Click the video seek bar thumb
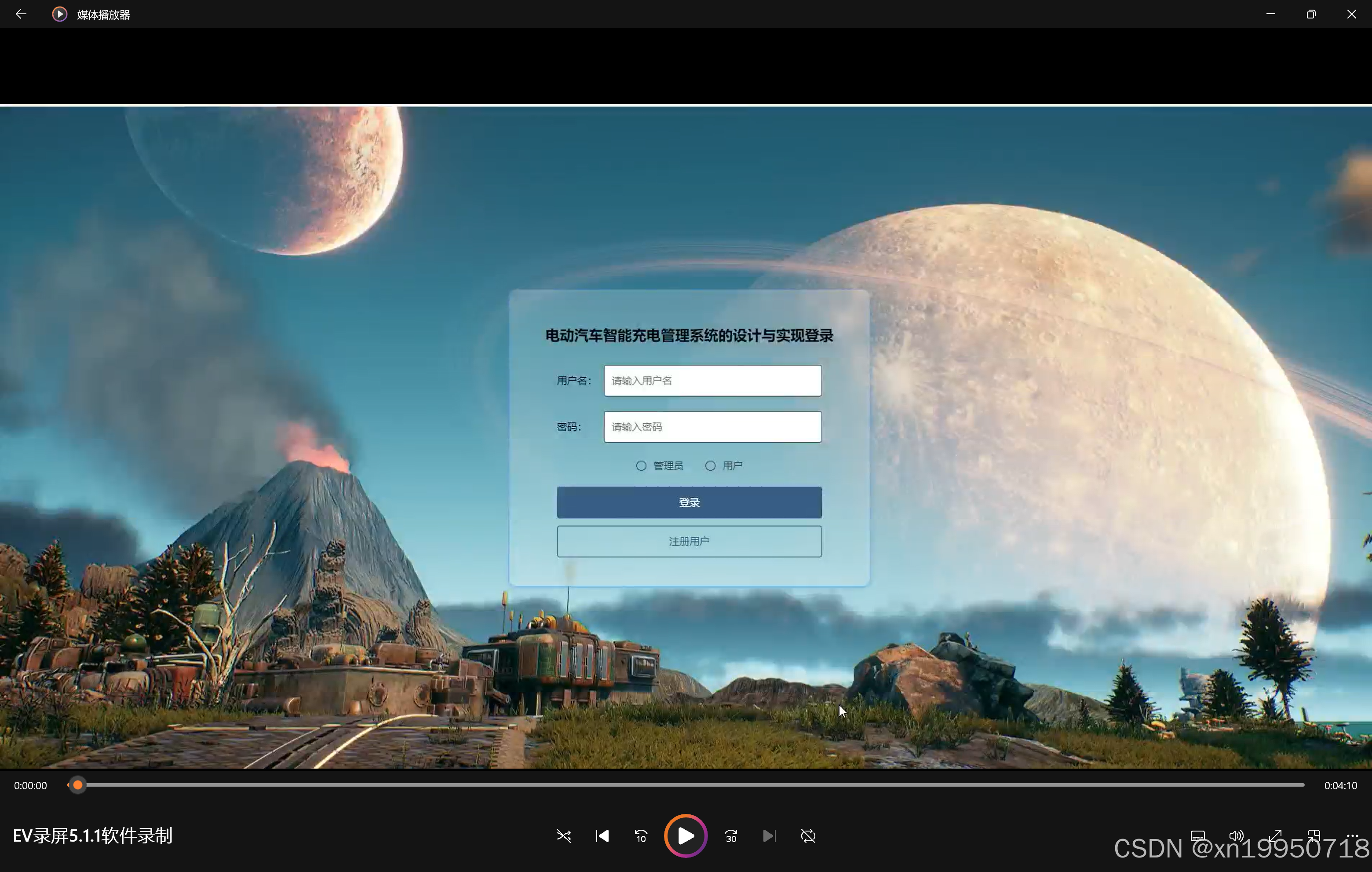 77,785
